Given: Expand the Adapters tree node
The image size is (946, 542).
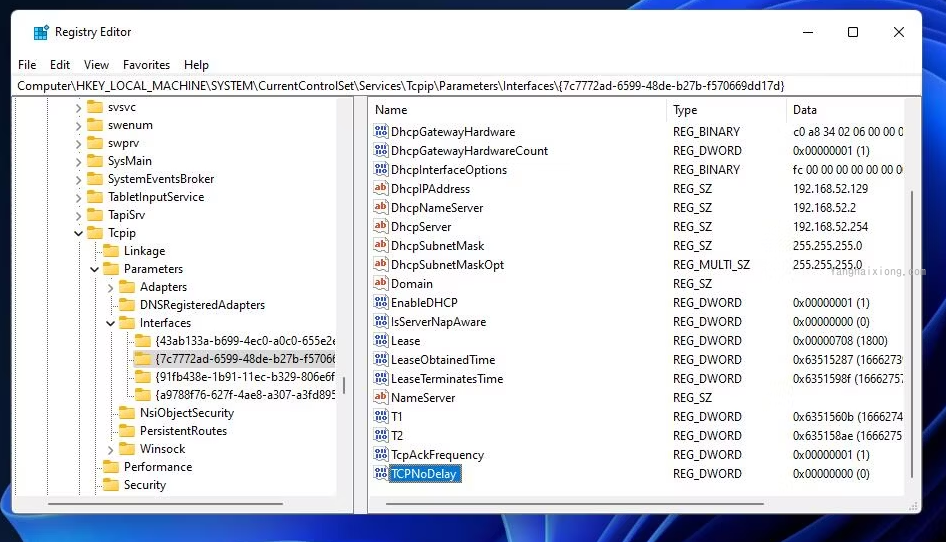Looking at the screenshot, I should pos(110,288).
